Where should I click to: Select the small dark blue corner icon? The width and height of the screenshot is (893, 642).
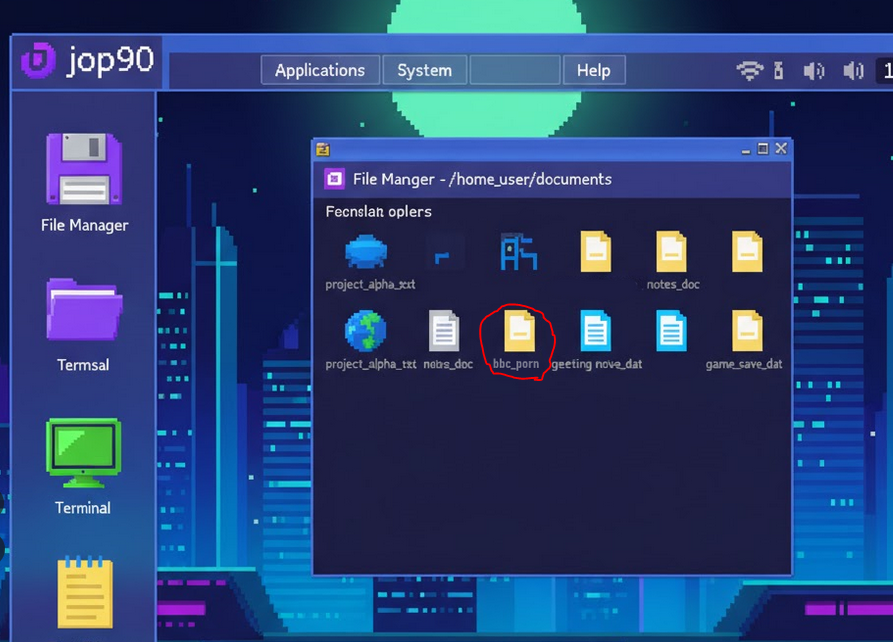pyautogui.click(x=442, y=257)
